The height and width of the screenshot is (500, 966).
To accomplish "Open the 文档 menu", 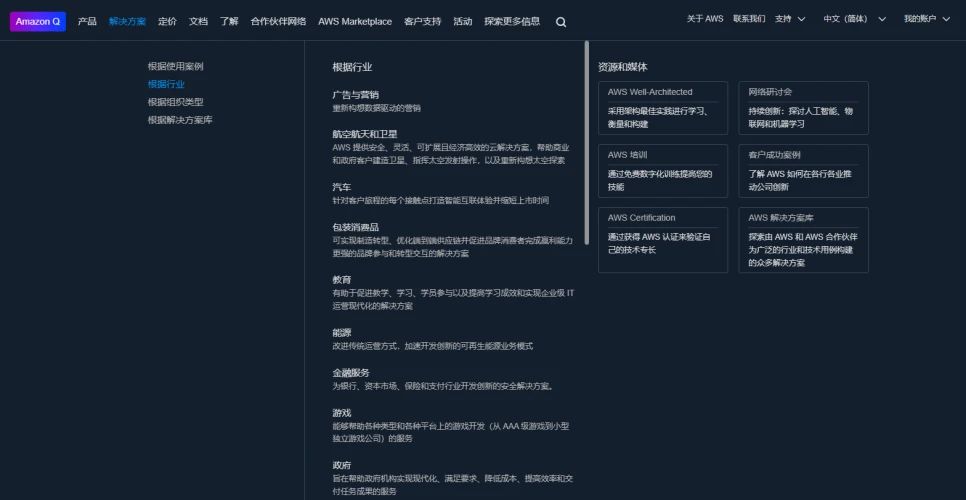I will pos(198,22).
